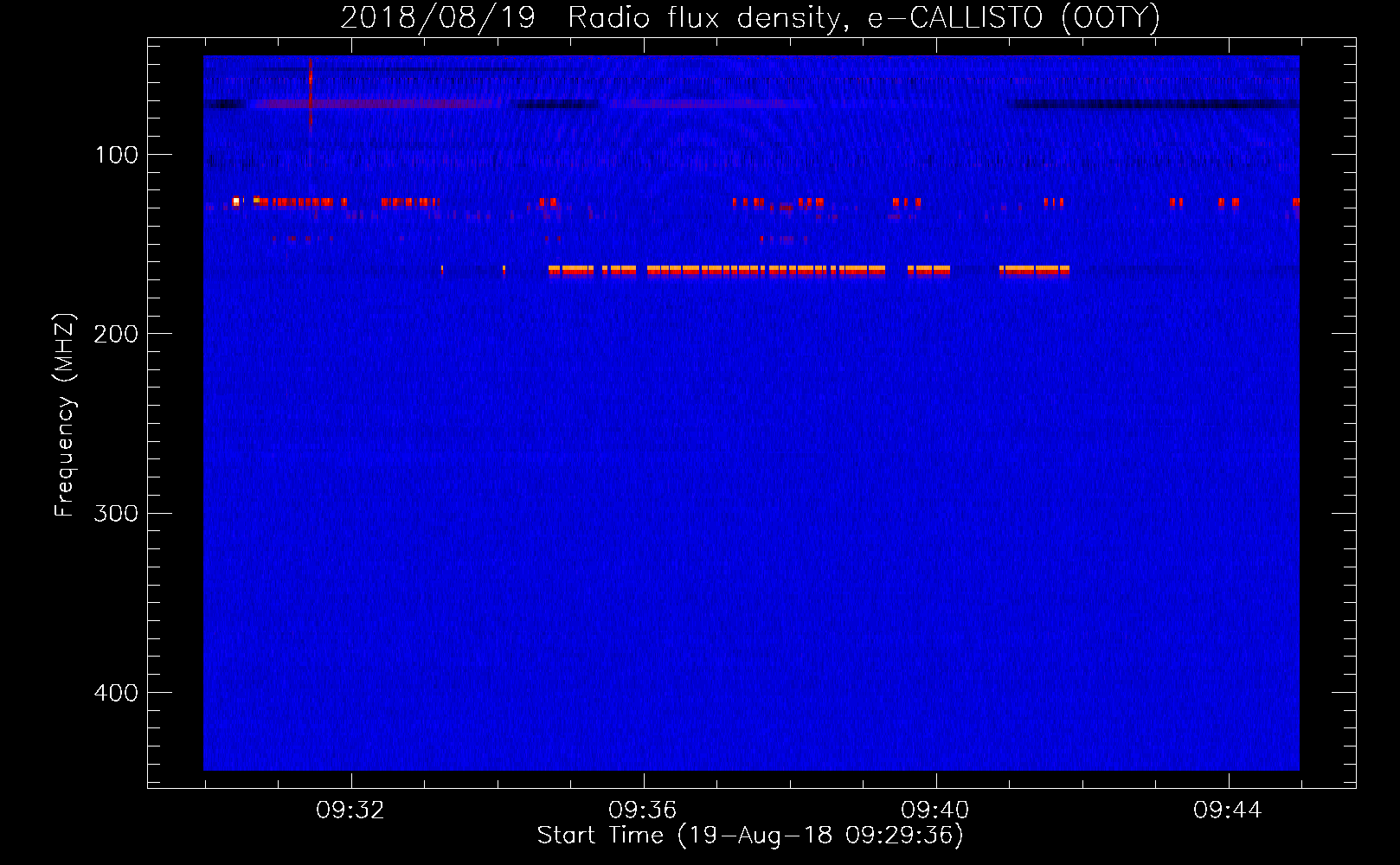
Task: Click the 09:32 time tick label
Action: click(350, 811)
